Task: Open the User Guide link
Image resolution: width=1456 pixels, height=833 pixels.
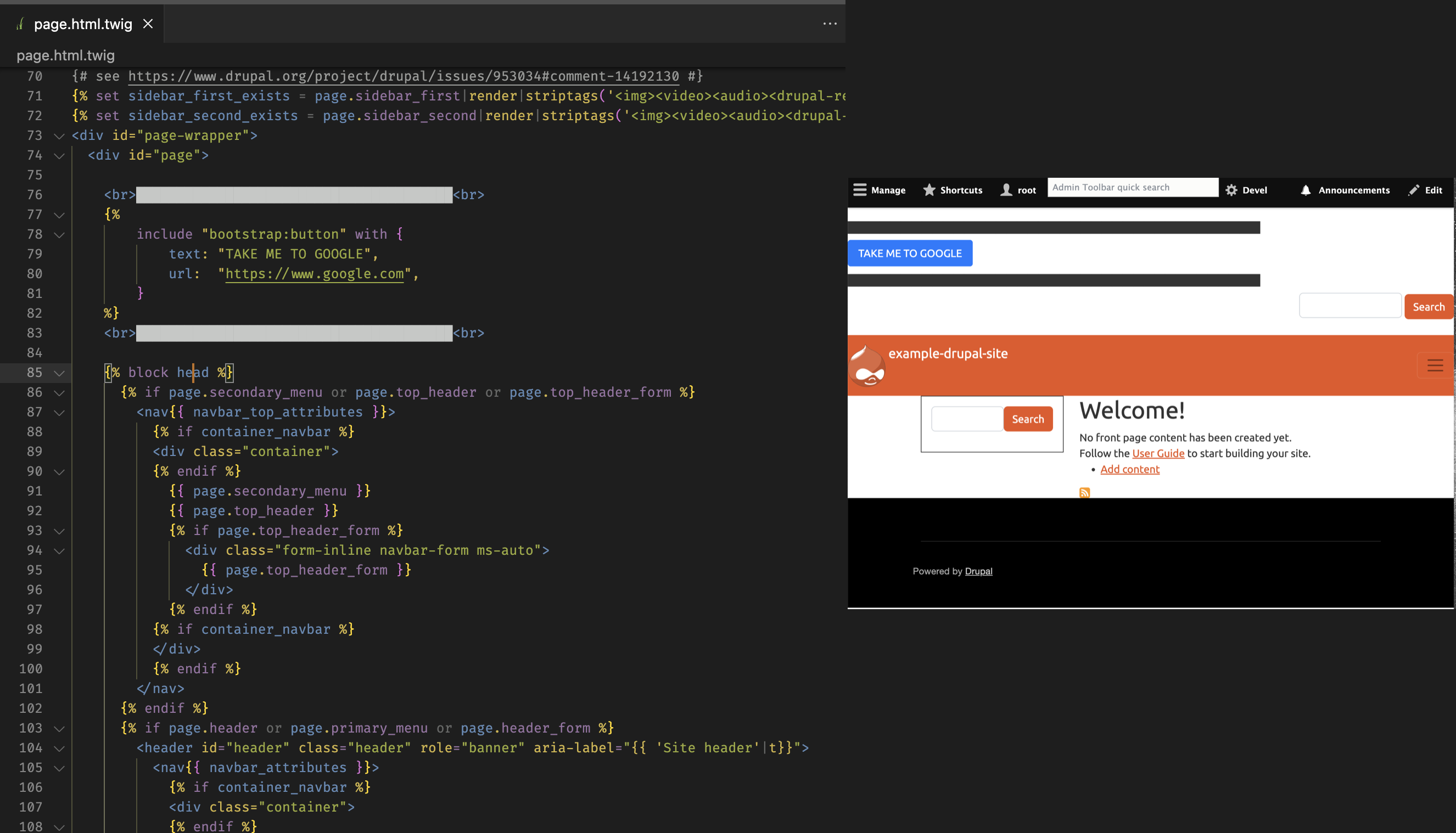Action: point(1157,453)
